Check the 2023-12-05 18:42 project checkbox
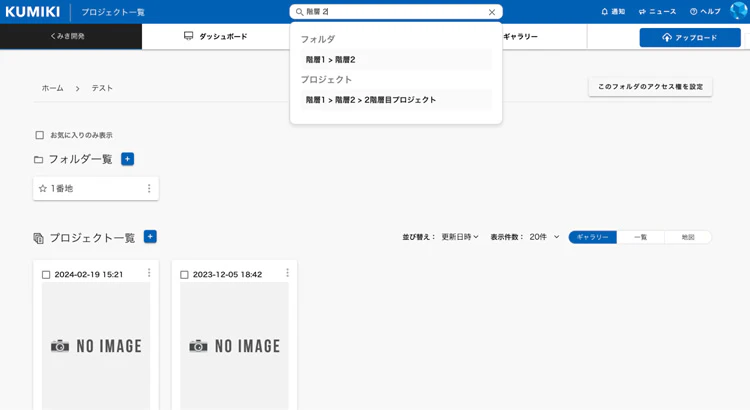 click(x=184, y=275)
